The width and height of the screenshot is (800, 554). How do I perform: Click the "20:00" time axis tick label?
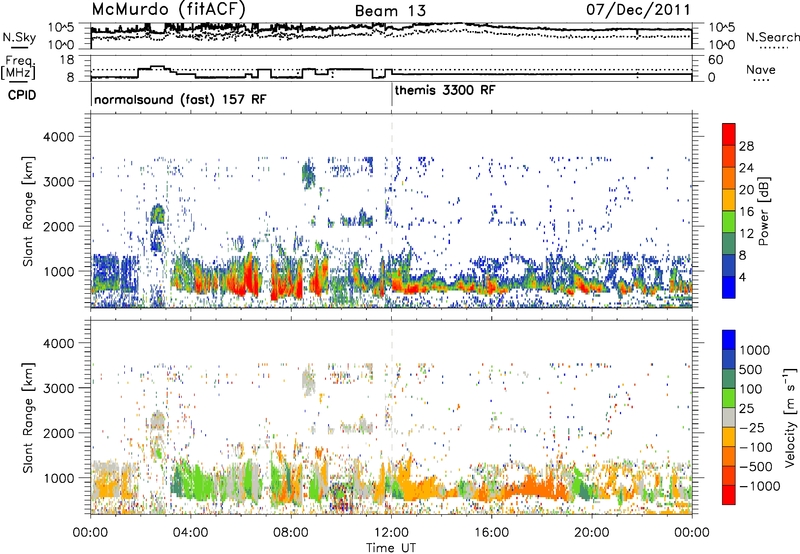(x=591, y=533)
